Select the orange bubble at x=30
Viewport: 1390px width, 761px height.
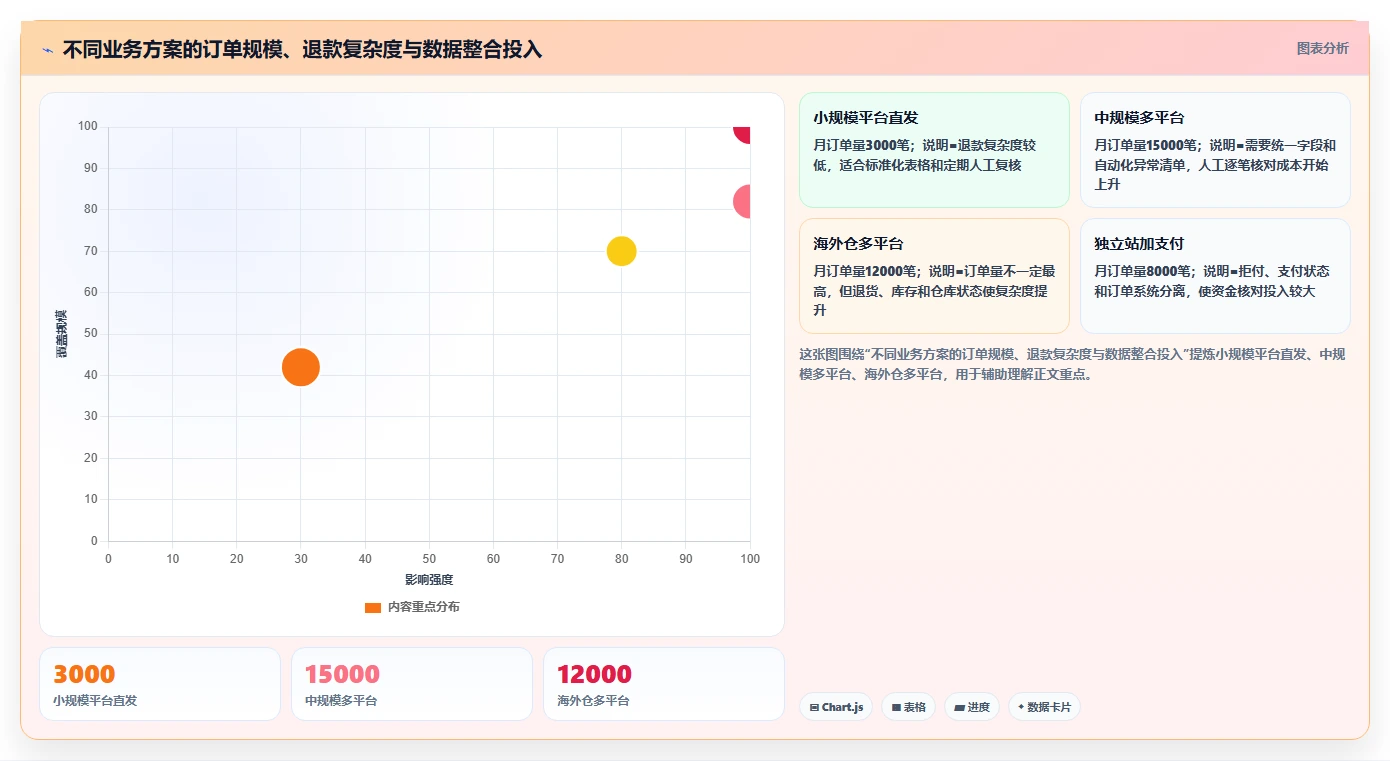pos(300,367)
